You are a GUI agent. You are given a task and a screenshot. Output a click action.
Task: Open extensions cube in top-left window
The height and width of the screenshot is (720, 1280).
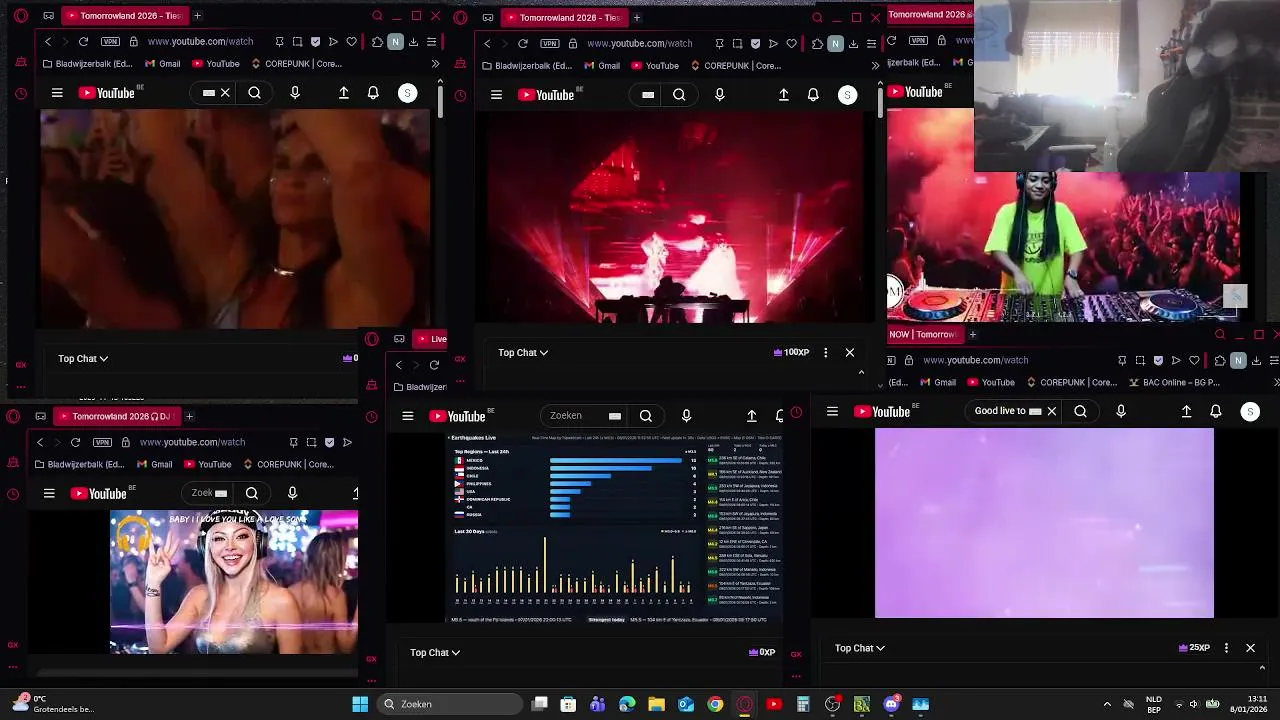point(377,42)
